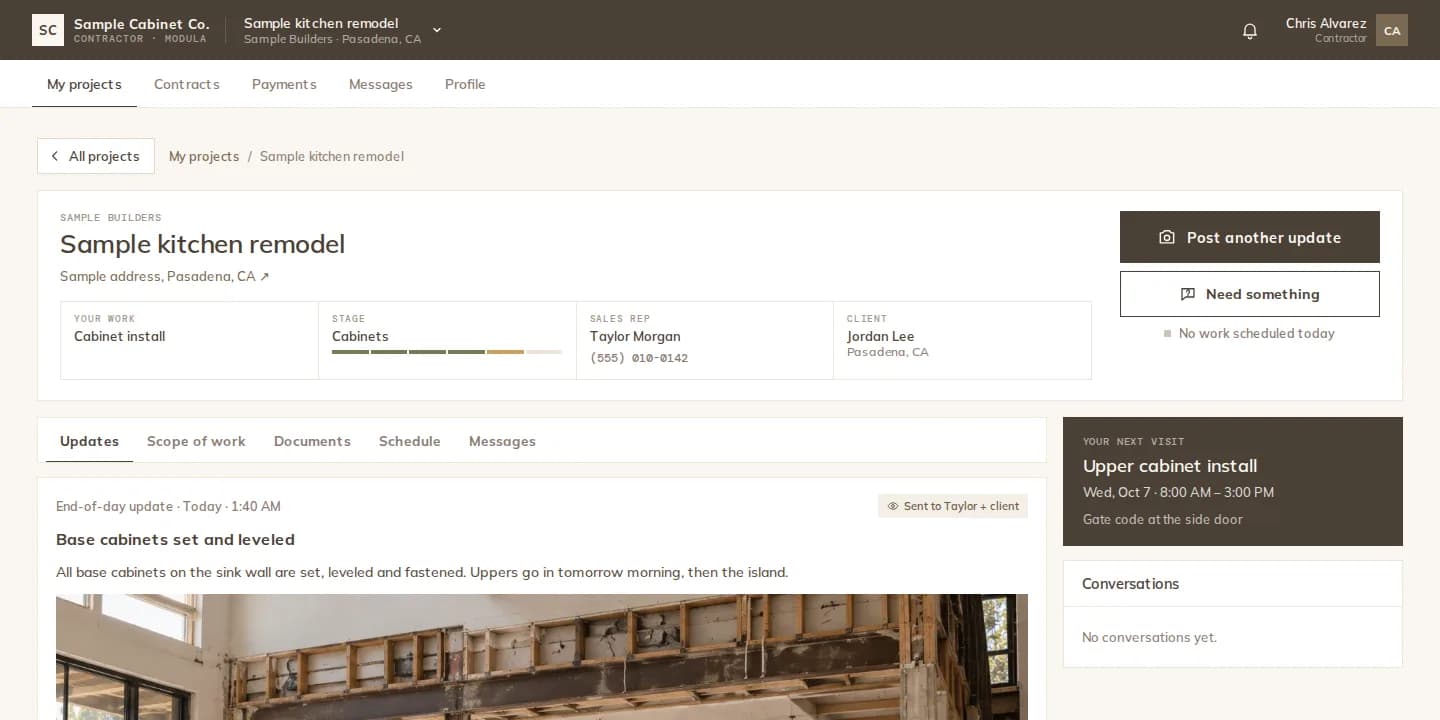
Task: Click camera icon in Post another update
Action: pos(1166,237)
